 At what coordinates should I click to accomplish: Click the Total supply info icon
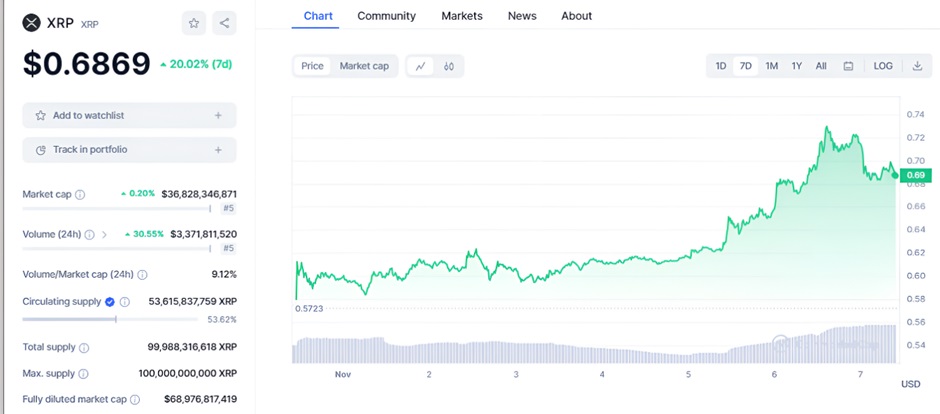[84, 347]
